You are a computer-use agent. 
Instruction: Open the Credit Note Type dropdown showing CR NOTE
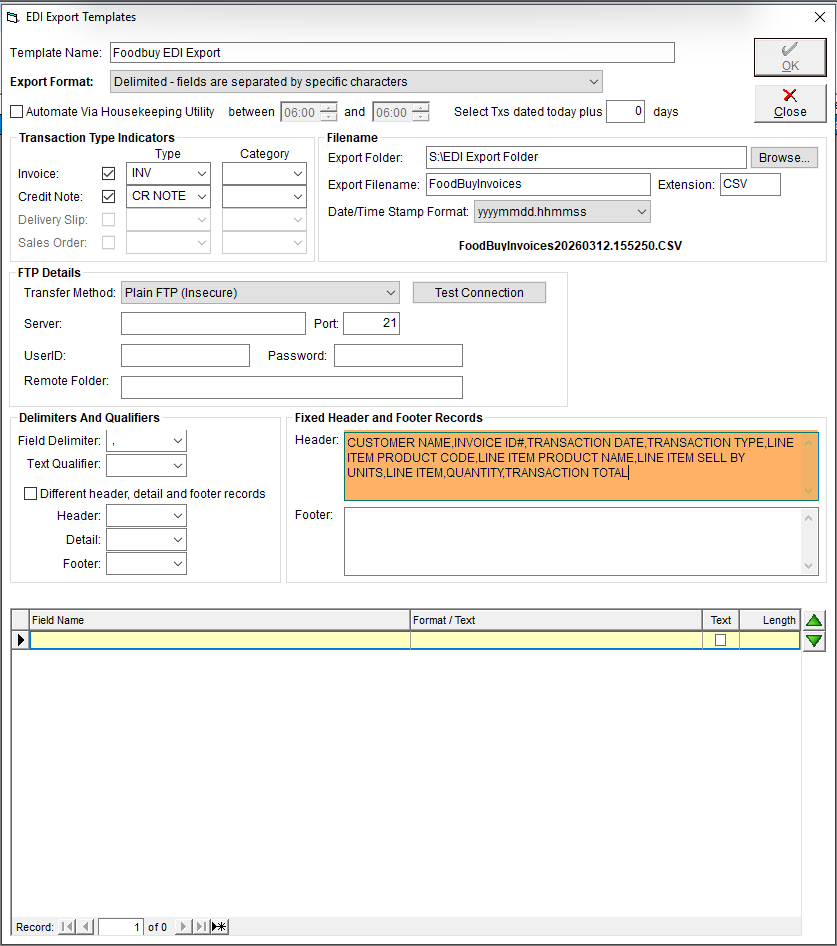pyautogui.click(x=202, y=197)
